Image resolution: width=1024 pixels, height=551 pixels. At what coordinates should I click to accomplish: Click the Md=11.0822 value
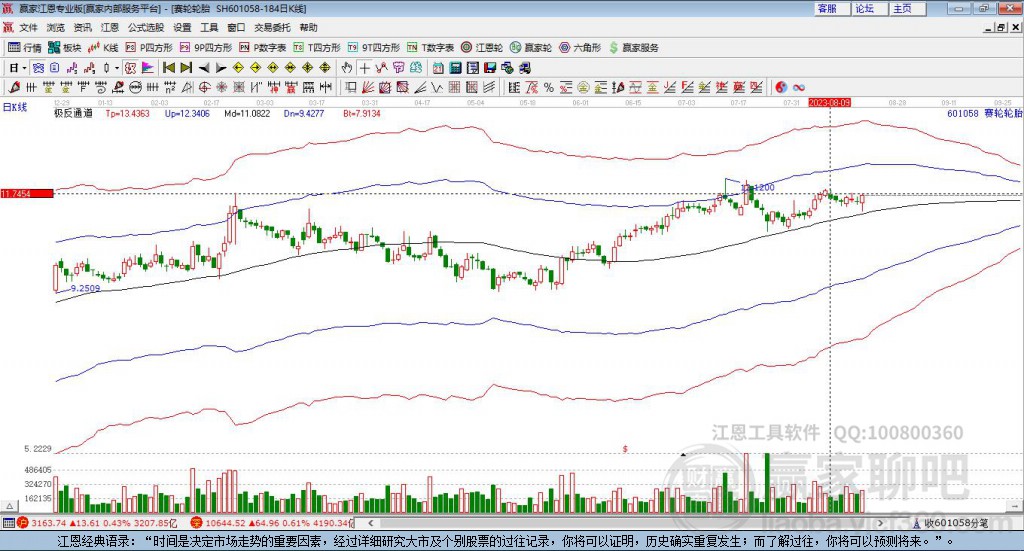point(247,114)
